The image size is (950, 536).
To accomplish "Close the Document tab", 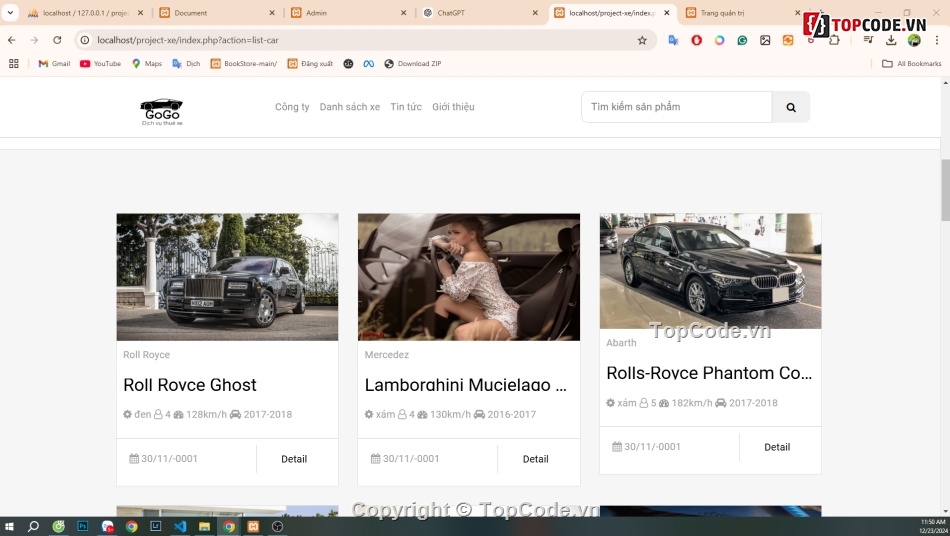I will coord(271,13).
